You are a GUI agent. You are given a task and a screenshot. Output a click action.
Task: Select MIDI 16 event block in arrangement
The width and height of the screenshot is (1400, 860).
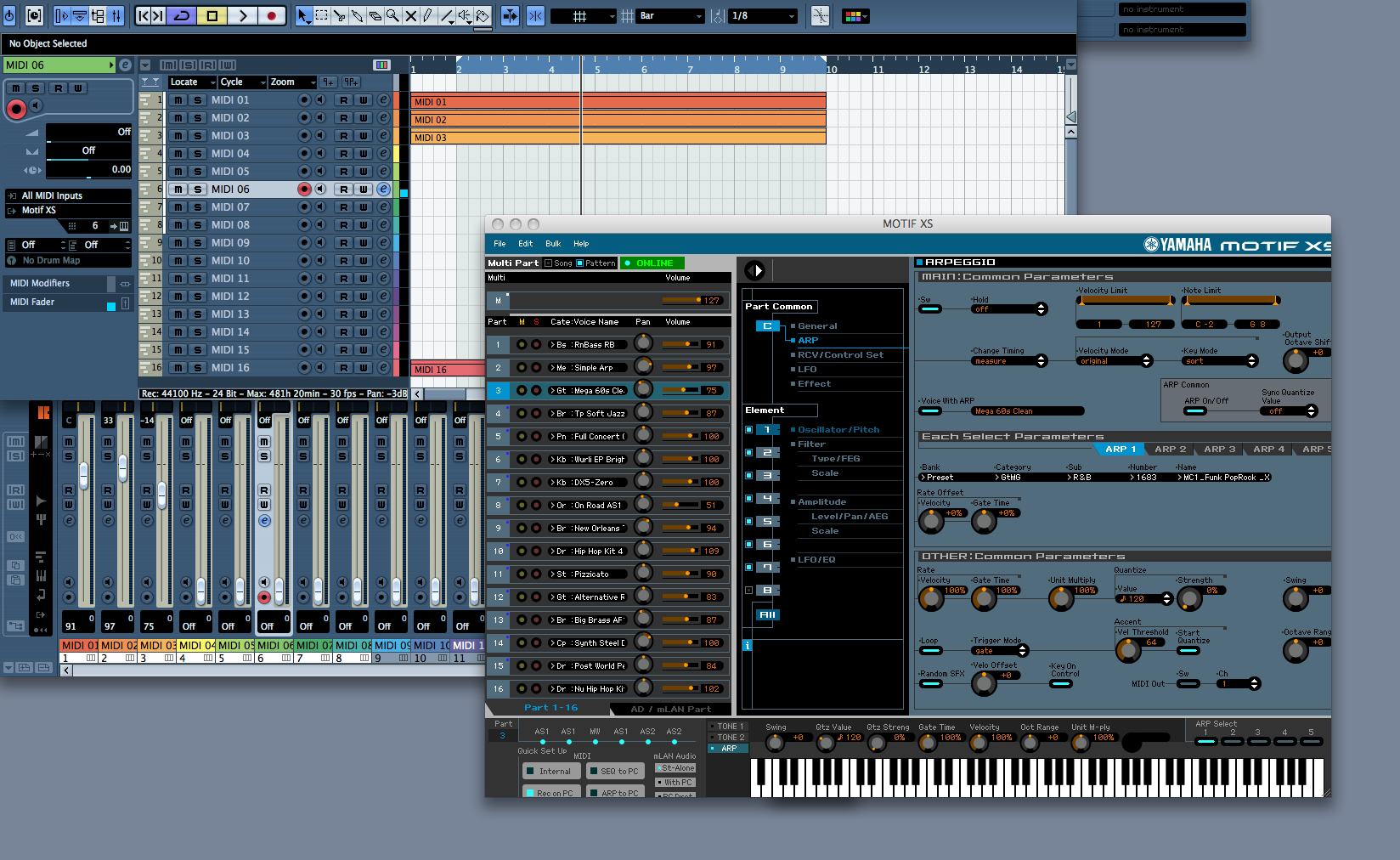tap(448, 369)
